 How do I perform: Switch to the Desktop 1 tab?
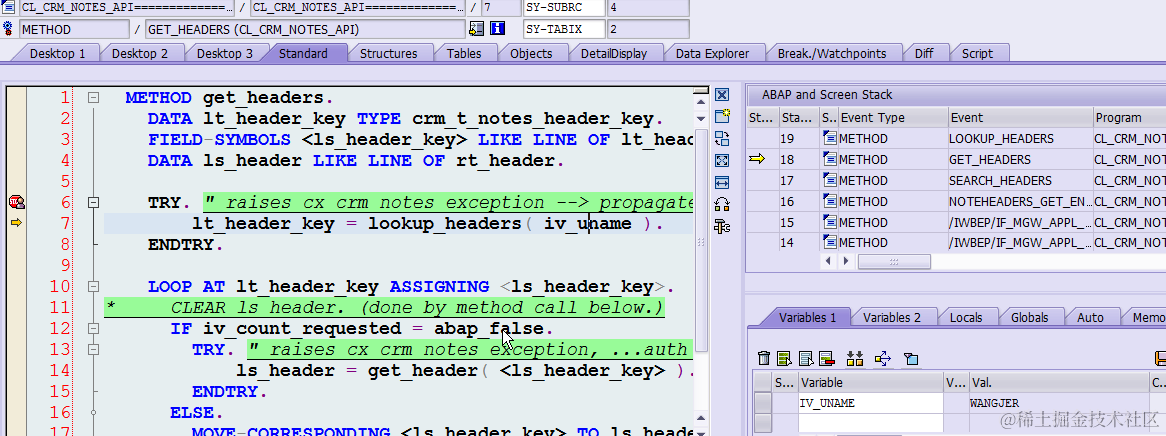coord(57,54)
